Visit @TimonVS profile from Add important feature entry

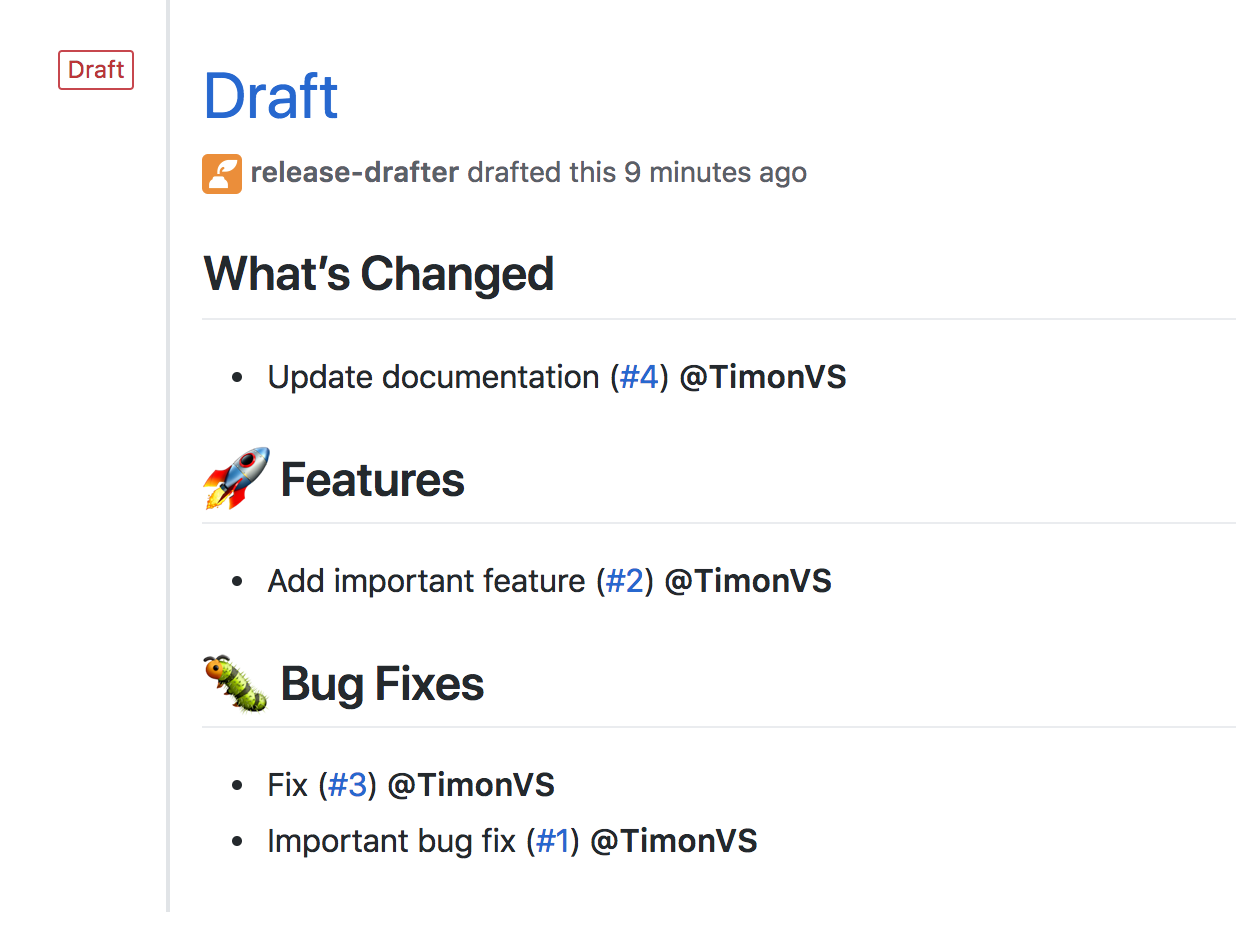tap(748, 580)
